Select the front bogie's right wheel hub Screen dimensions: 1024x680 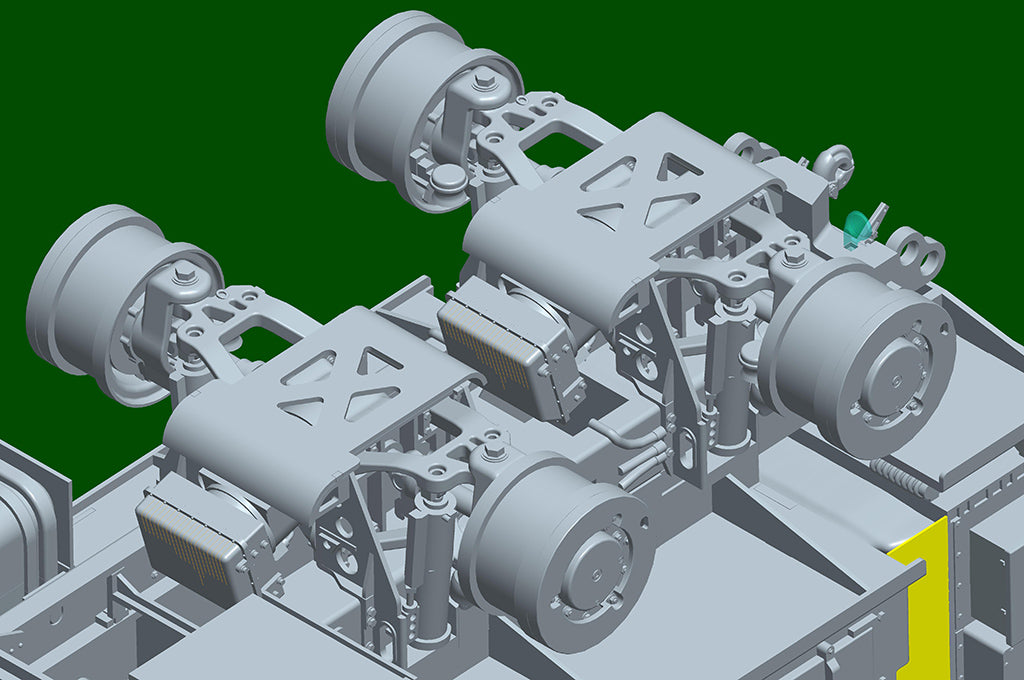[588, 563]
